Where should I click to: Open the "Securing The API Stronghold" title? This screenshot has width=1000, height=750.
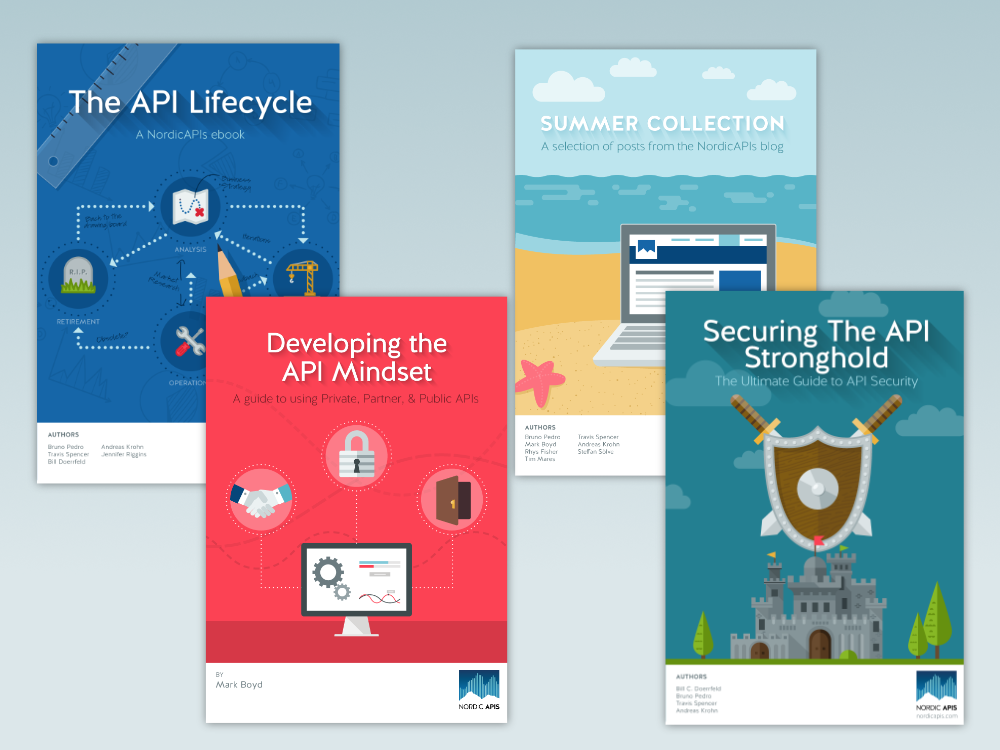click(816, 344)
